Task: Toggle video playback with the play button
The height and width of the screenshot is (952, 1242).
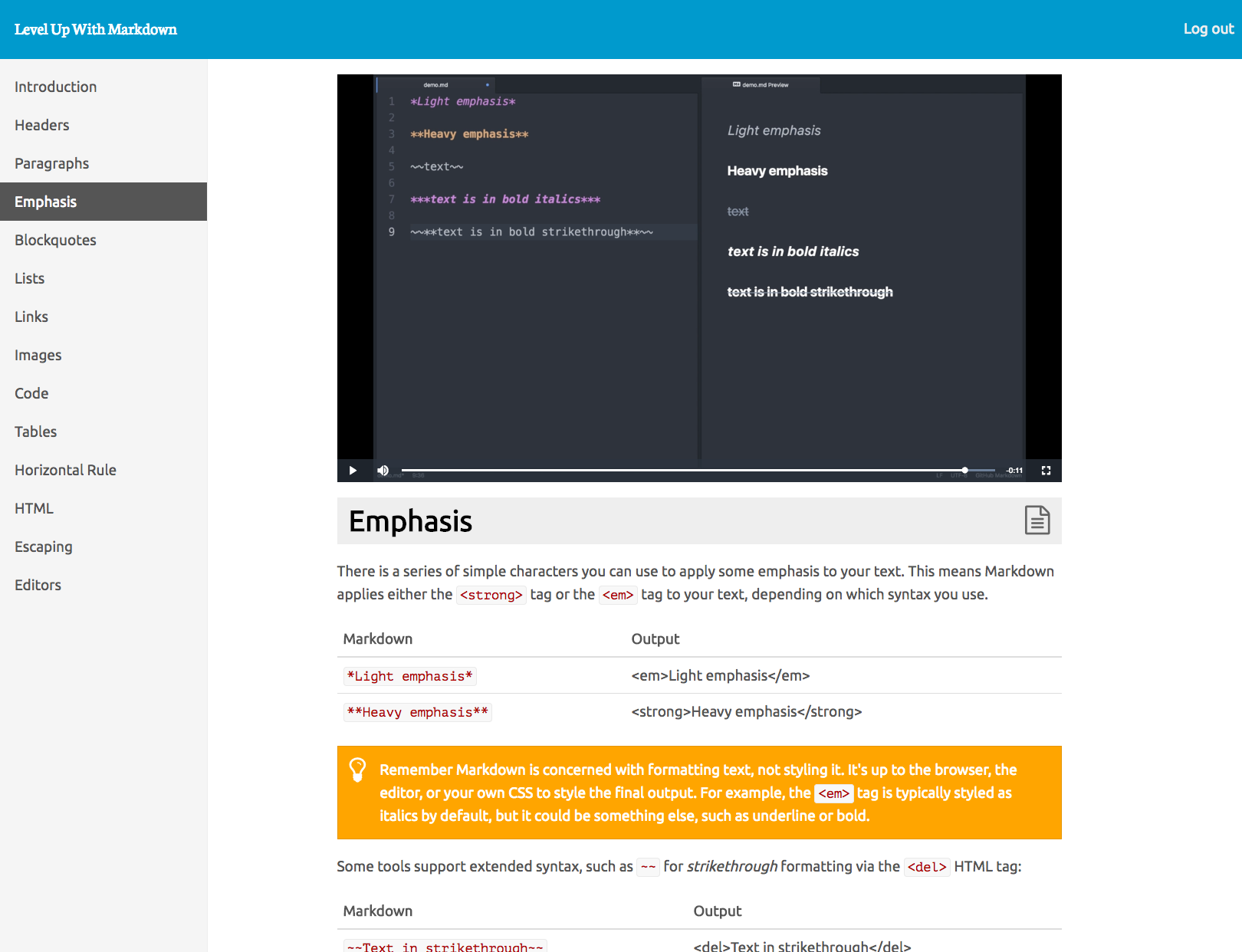Action: coord(353,470)
